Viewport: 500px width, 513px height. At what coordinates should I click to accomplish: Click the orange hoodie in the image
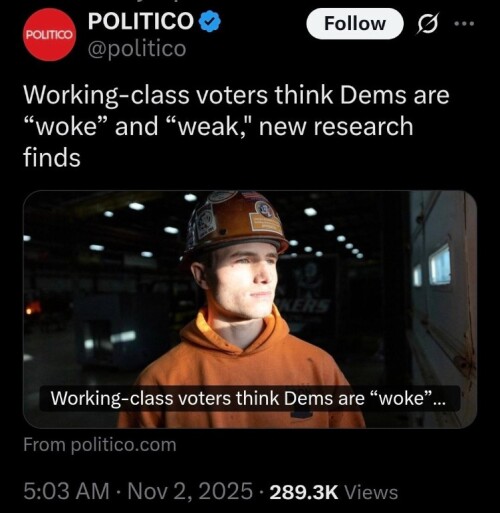pos(241,370)
